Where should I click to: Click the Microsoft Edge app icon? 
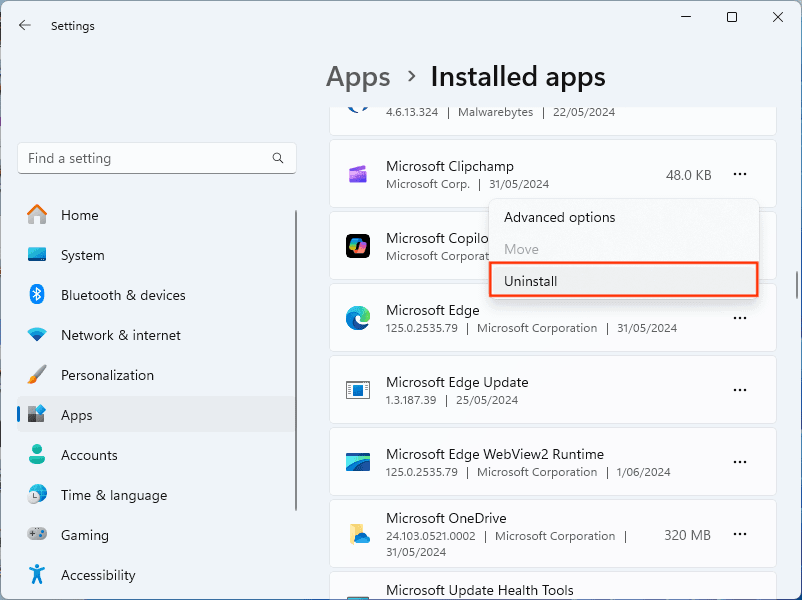358,318
